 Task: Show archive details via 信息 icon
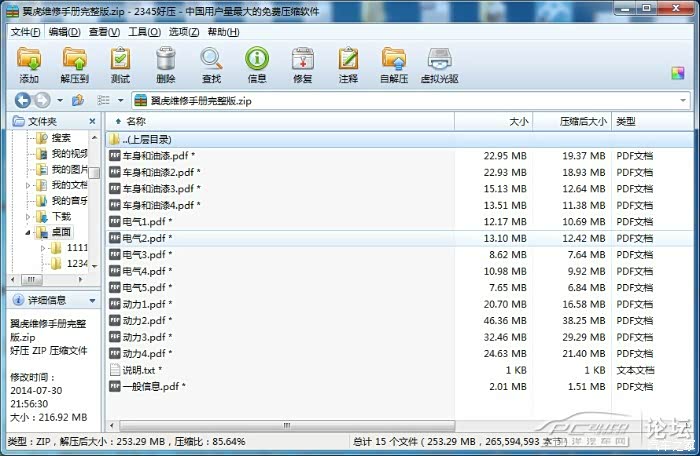click(257, 63)
